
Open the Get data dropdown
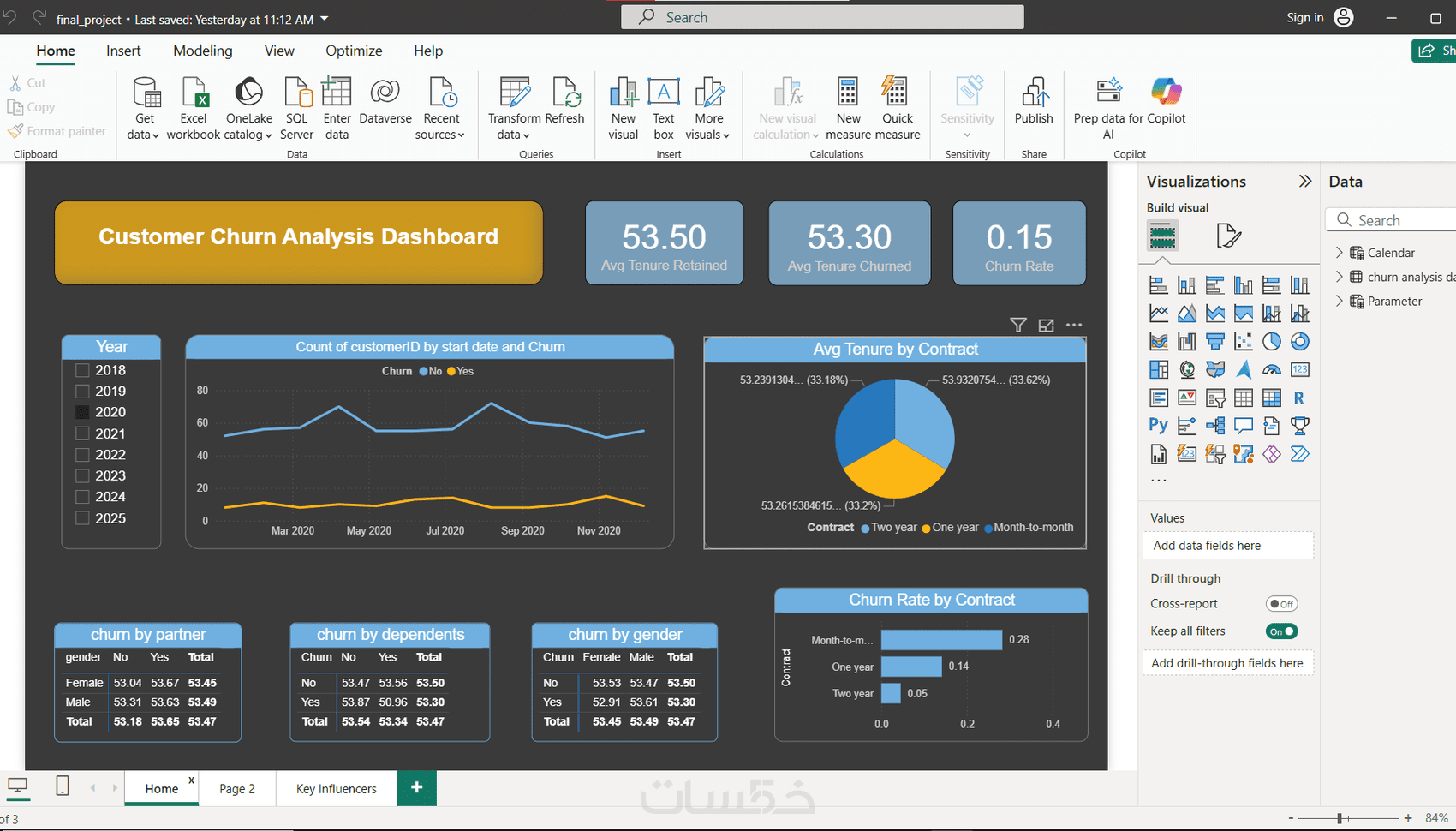point(145,109)
